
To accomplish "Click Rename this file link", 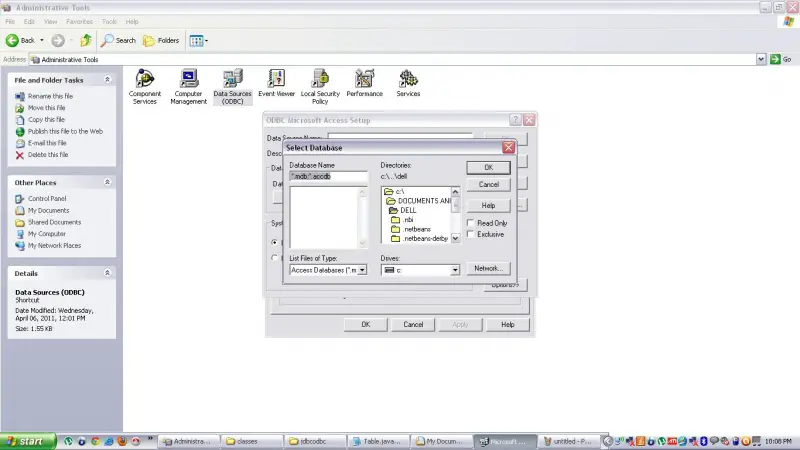I will (50, 96).
